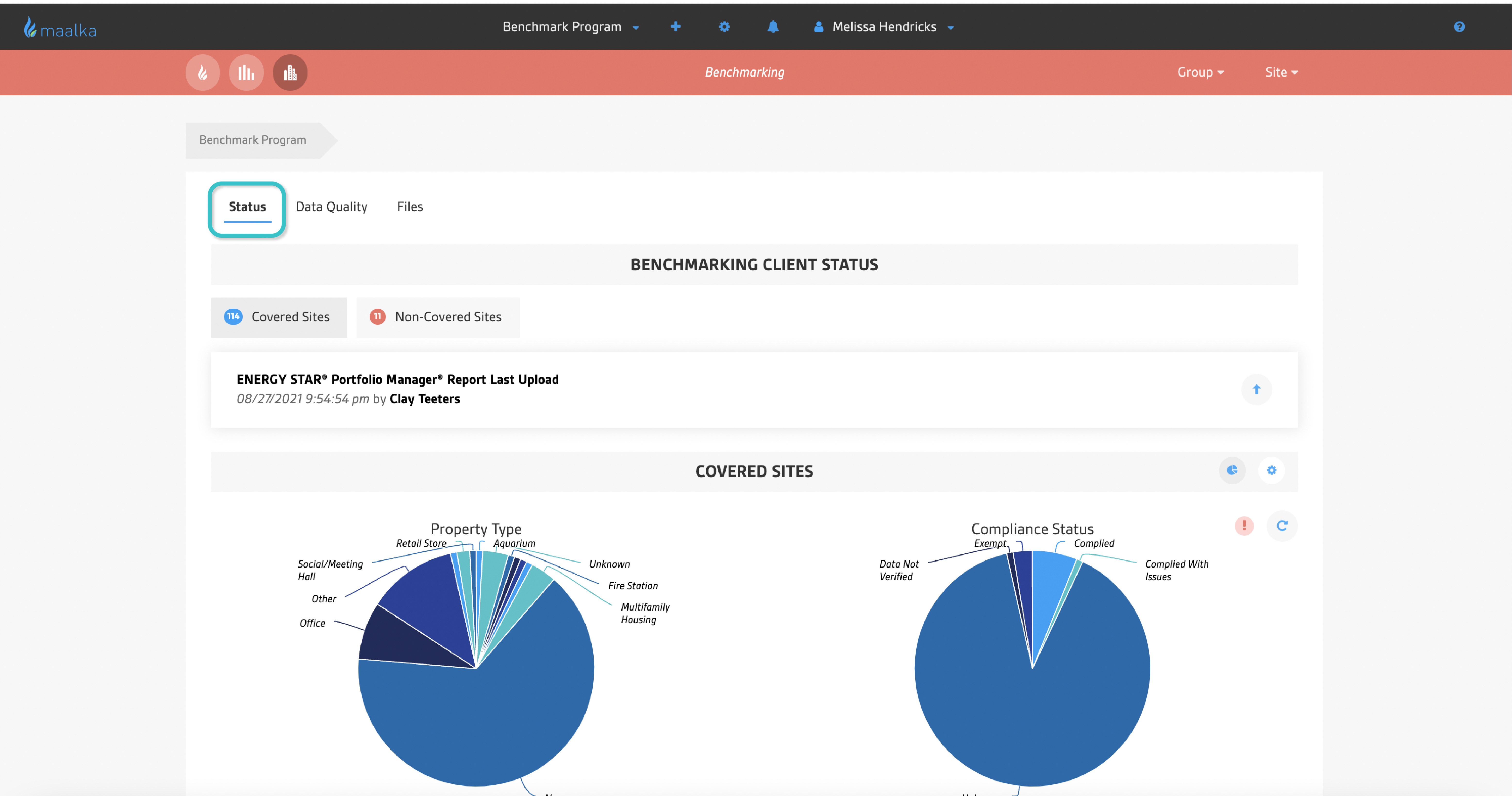Open notifications bell icon
1512x796 pixels.
click(x=773, y=26)
